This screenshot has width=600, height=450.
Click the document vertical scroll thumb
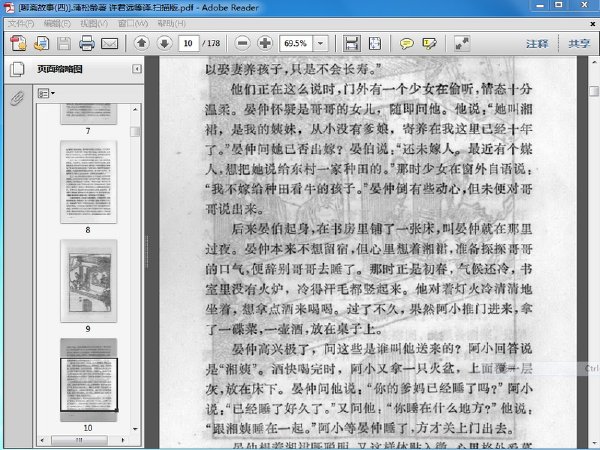point(593,91)
